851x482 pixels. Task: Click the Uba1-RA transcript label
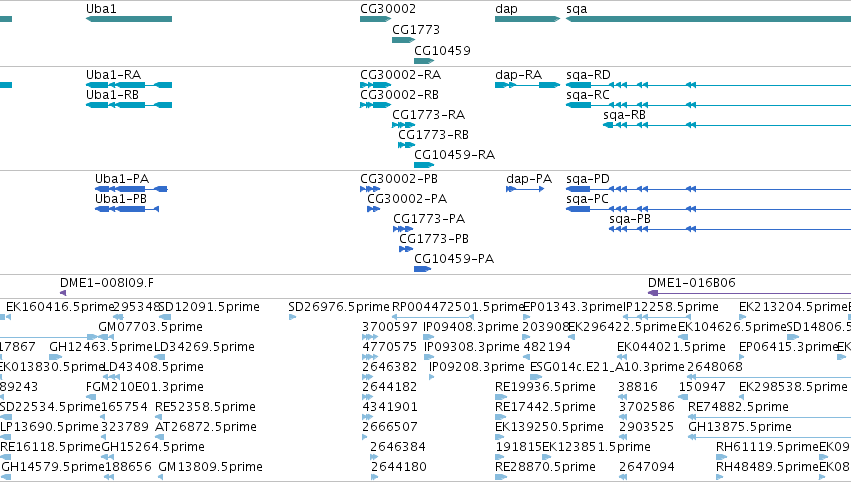pyautogui.click(x=113, y=74)
